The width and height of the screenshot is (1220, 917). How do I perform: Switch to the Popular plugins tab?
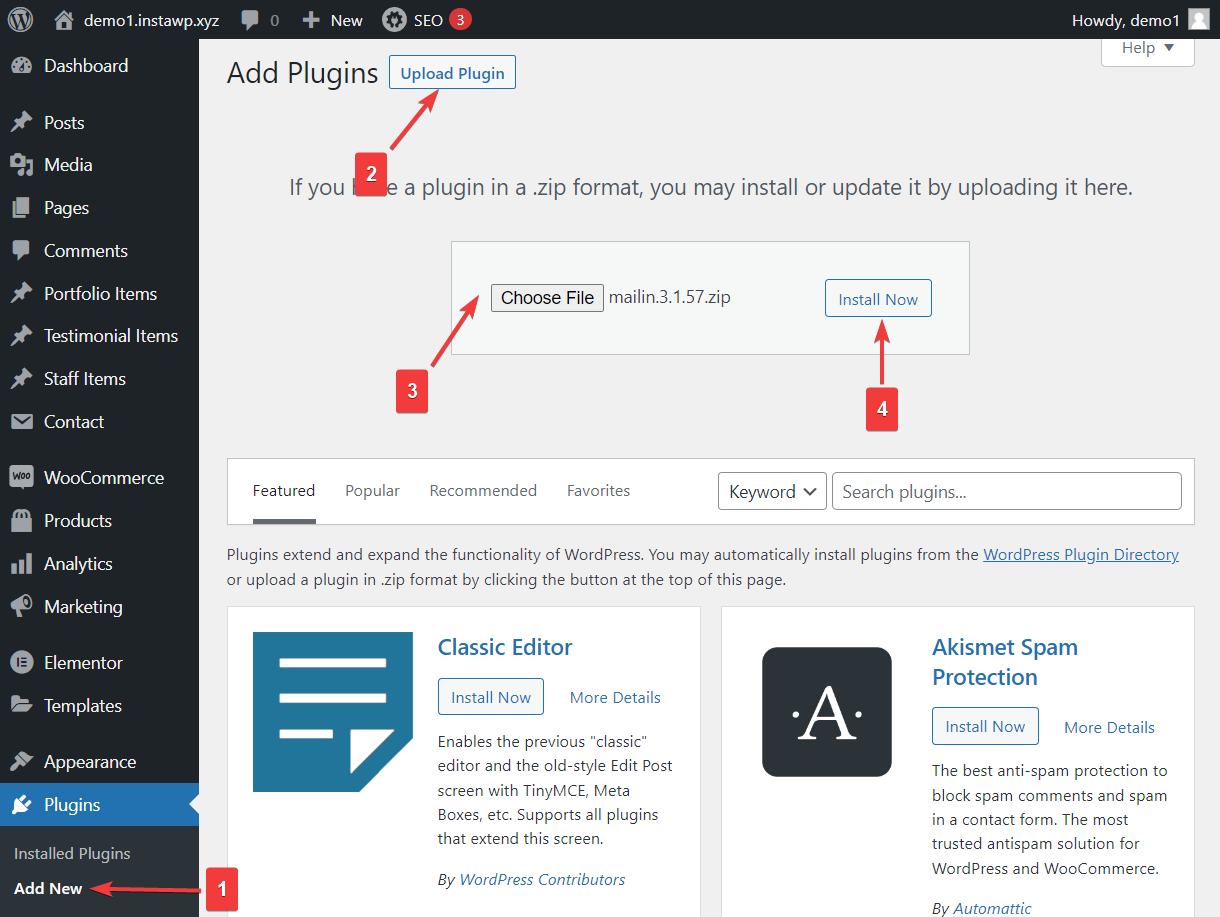pyautogui.click(x=372, y=490)
